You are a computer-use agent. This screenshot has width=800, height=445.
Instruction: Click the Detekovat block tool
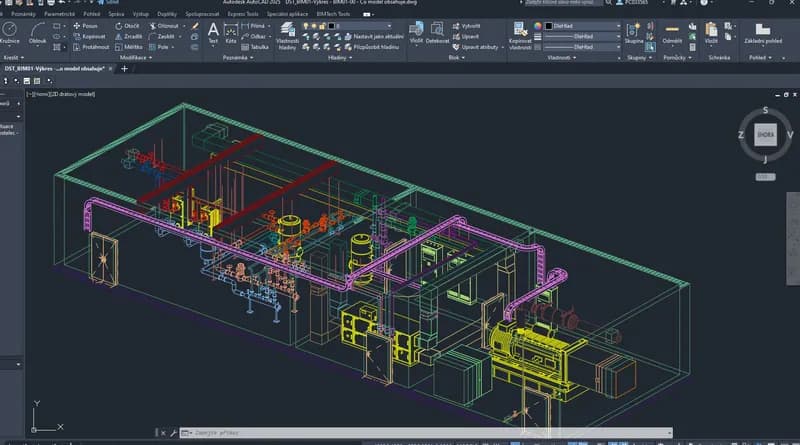click(x=437, y=32)
